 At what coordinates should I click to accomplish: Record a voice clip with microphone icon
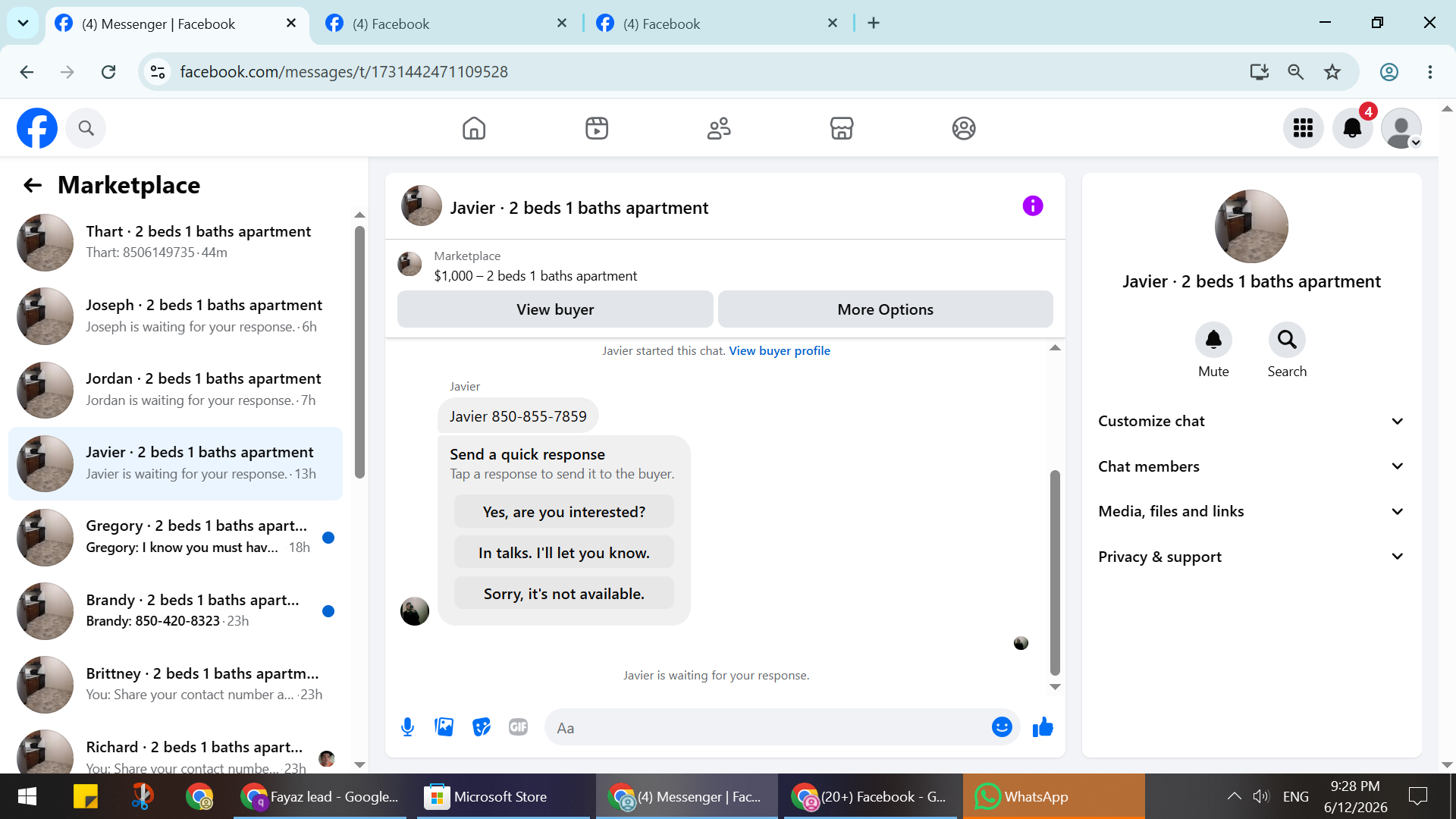[x=407, y=727]
